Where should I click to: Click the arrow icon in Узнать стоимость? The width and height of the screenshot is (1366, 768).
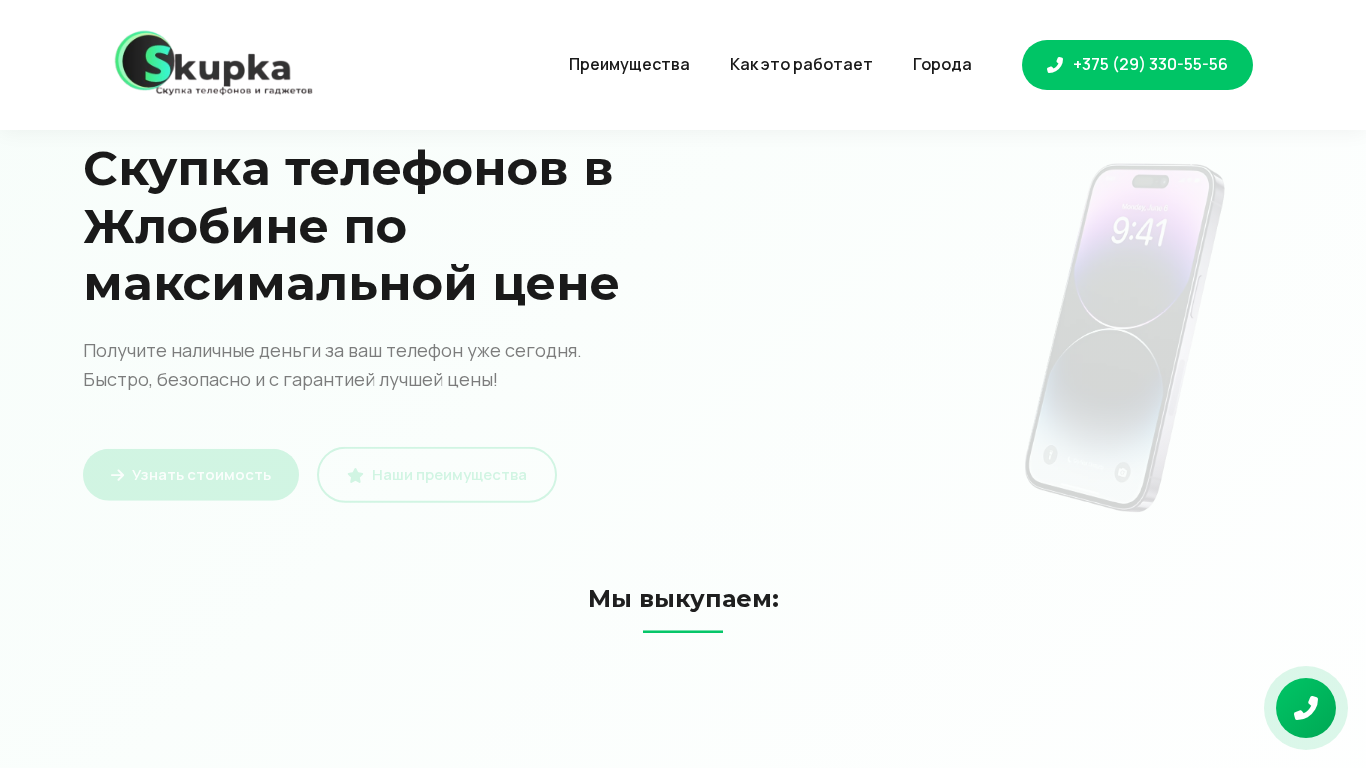tap(117, 475)
